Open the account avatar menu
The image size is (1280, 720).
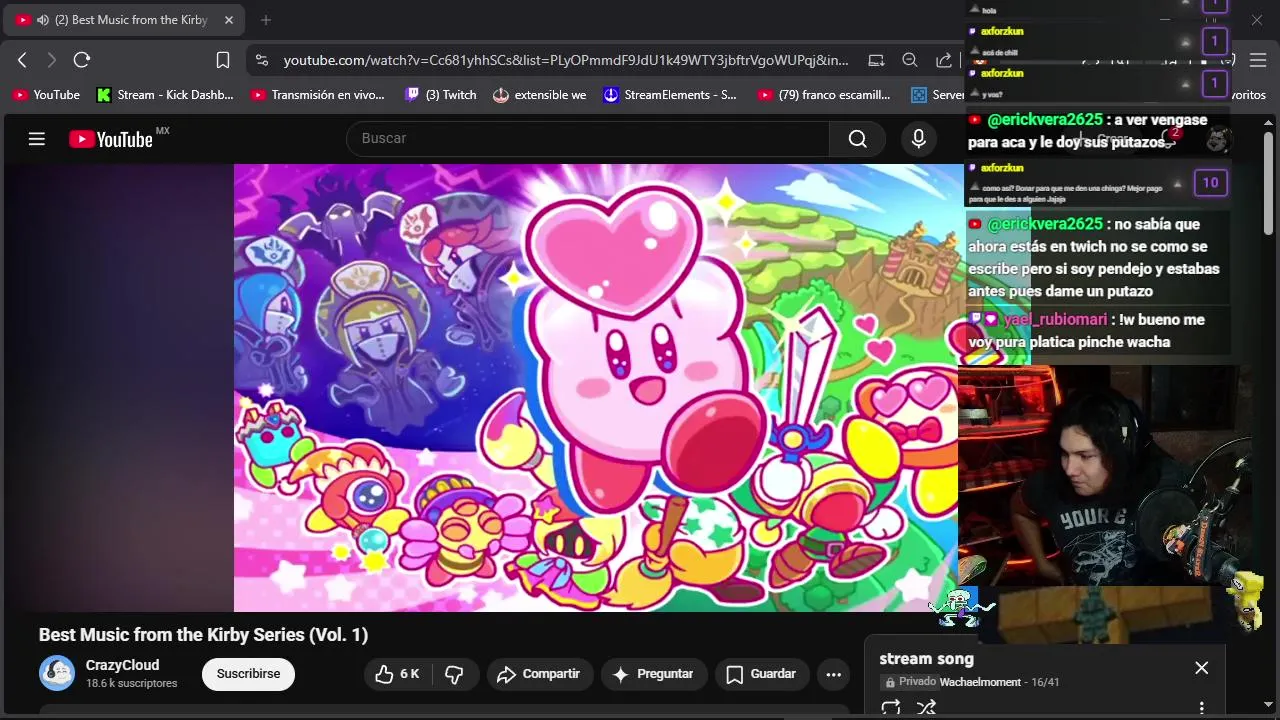coord(1217,139)
